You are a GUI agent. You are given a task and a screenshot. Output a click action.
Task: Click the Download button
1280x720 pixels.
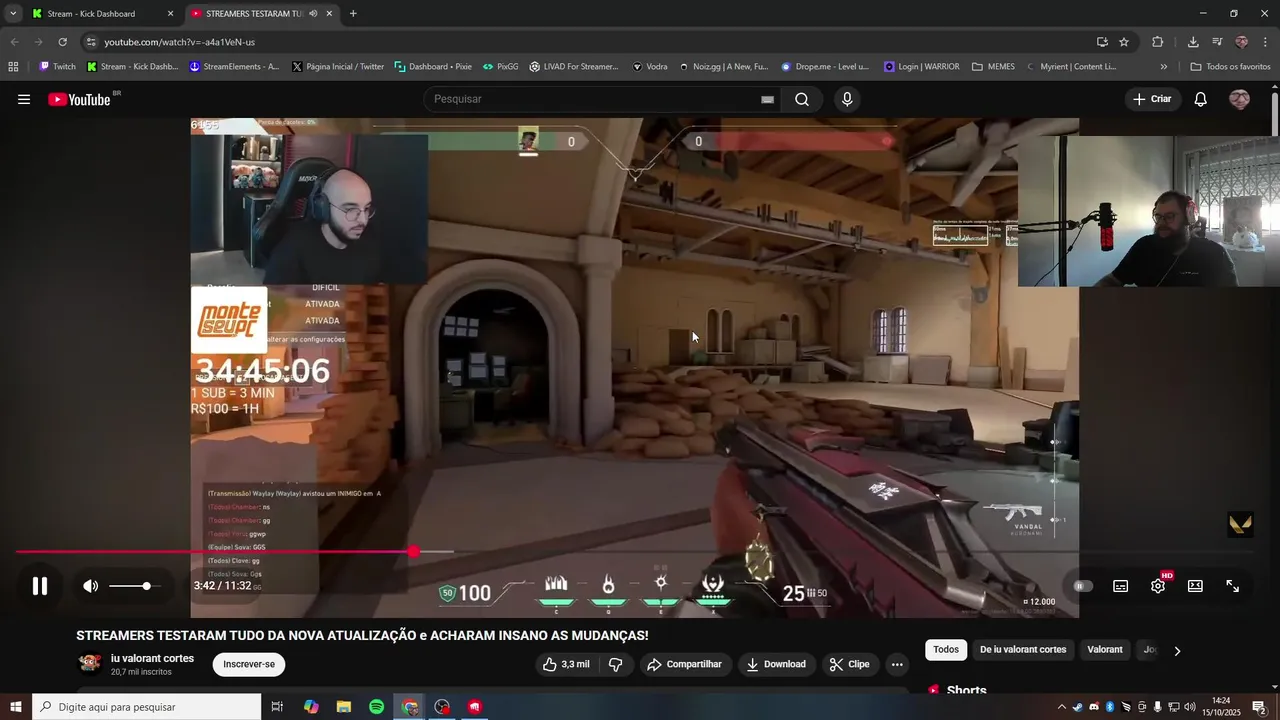(776, 664)
